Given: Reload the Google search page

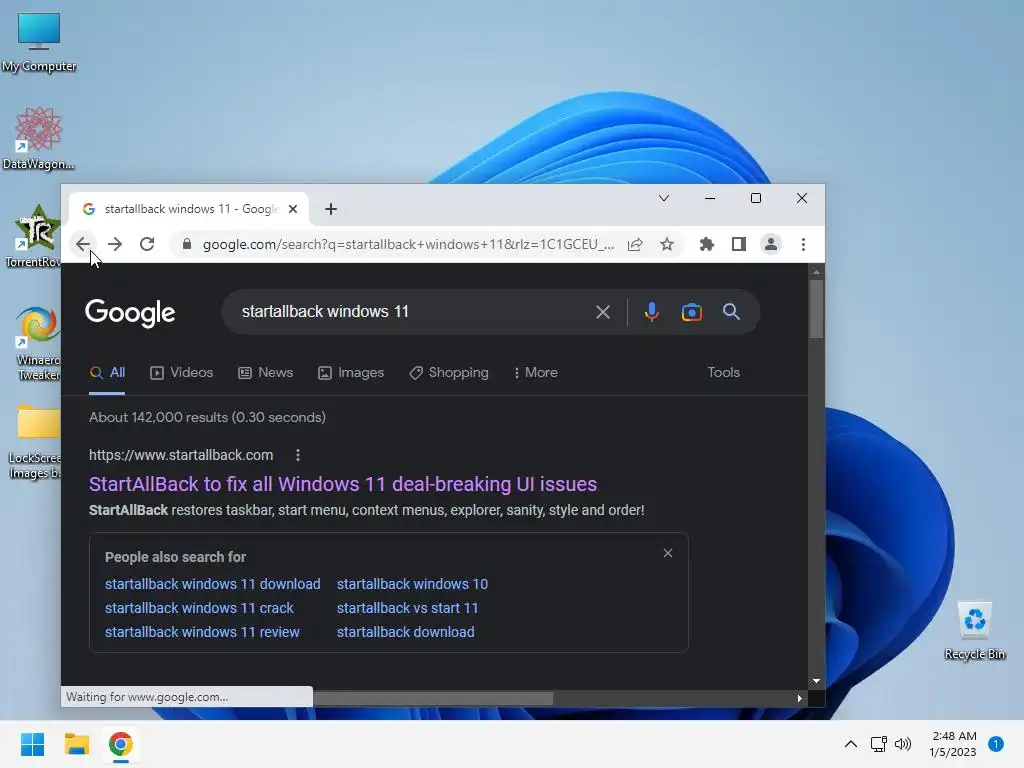Looking at the screenshot, I should pos(147,244).
